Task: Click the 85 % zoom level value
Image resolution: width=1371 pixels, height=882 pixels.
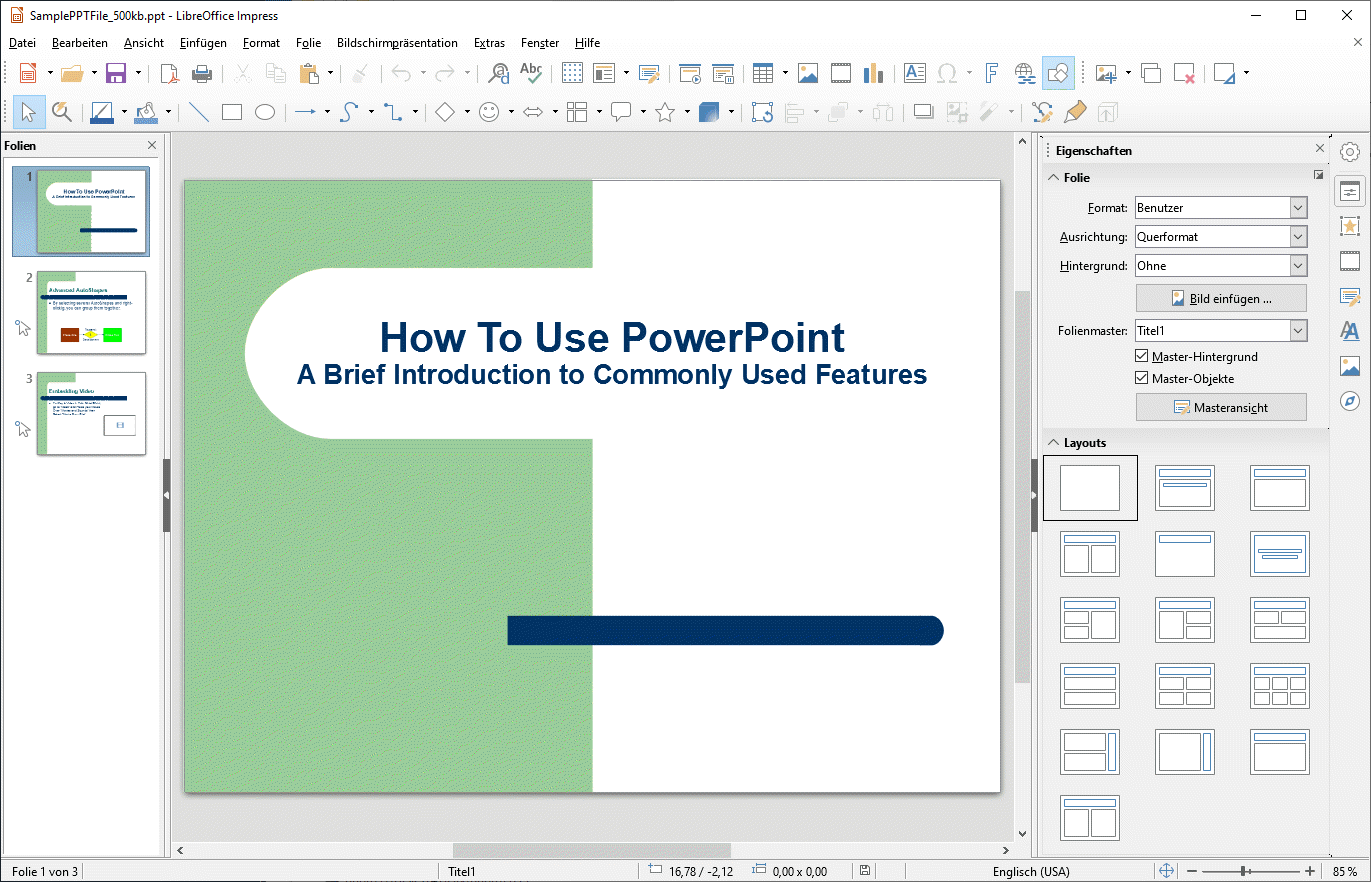Action: [x=1345, y=871]
